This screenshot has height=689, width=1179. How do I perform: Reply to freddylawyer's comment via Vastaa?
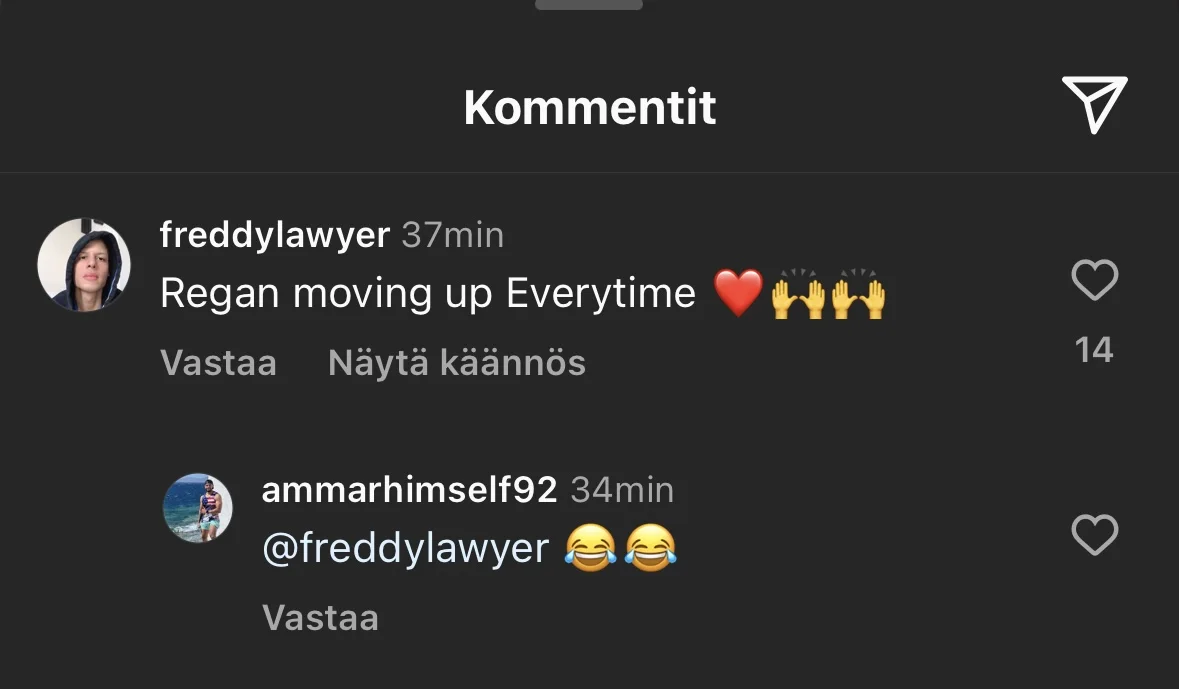[x=218, y=363]
